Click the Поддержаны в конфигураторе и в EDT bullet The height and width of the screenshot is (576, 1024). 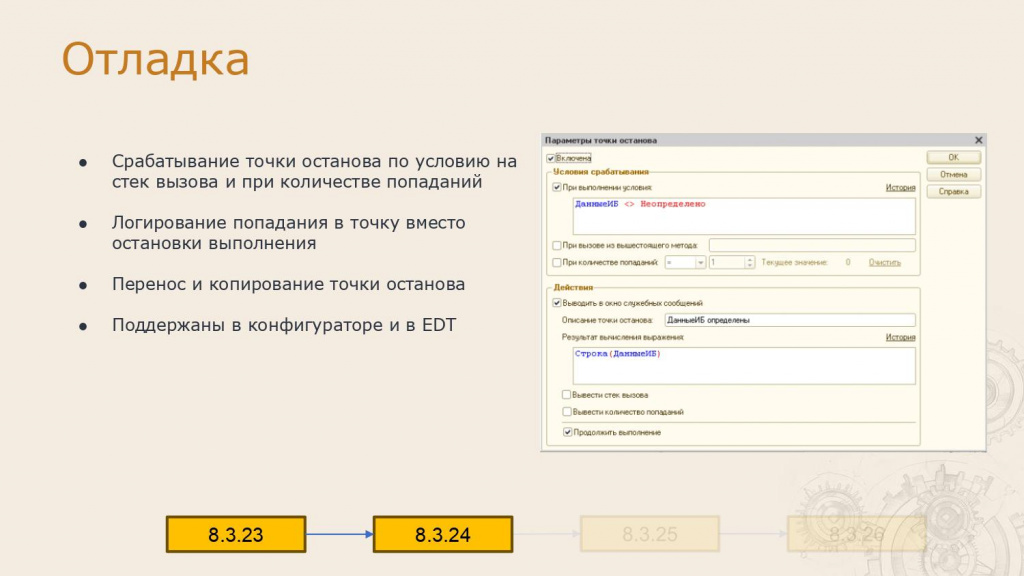283,325
